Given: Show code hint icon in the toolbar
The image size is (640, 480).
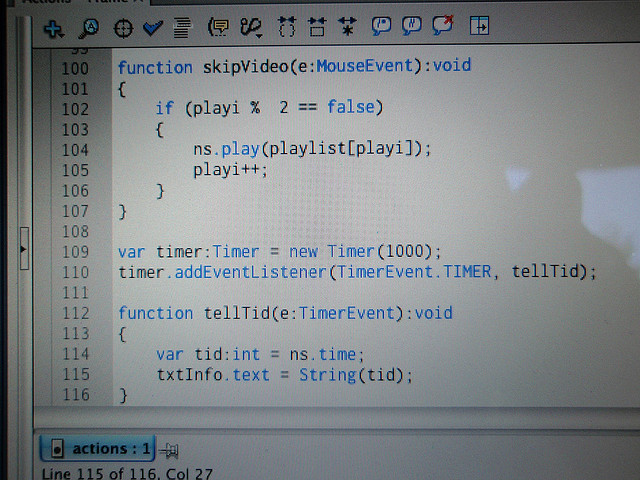Looking at the screenshot, I should coord(218,28).
